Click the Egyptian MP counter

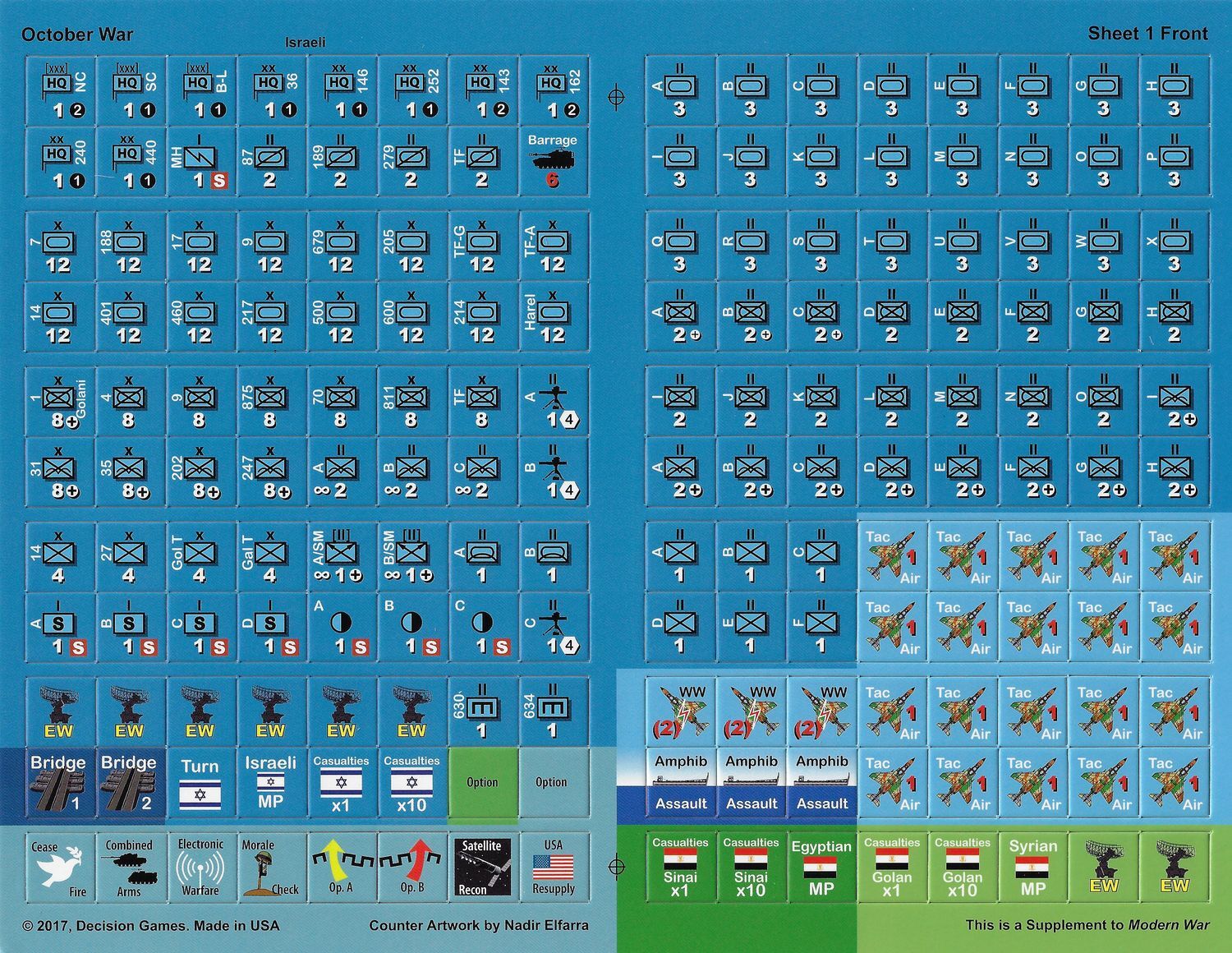pyautogui.click(x=821, y=867)
